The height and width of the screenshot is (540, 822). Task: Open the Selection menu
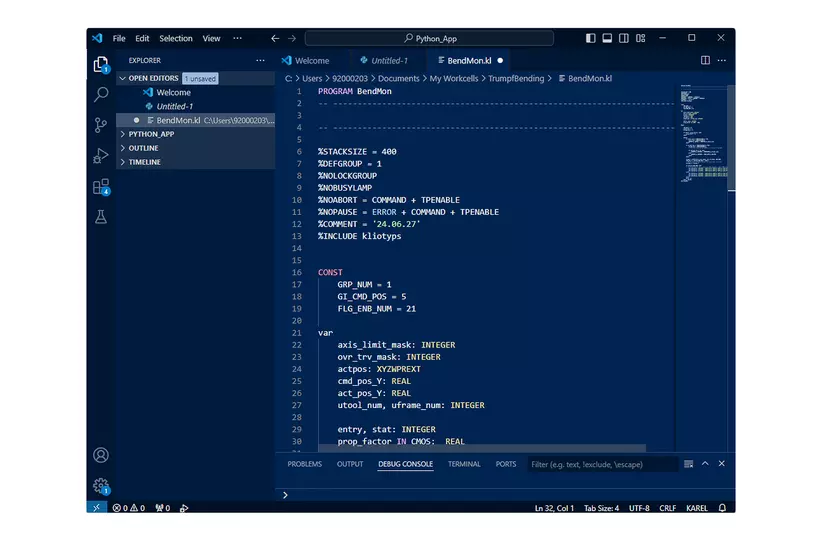tap(175, 38)
